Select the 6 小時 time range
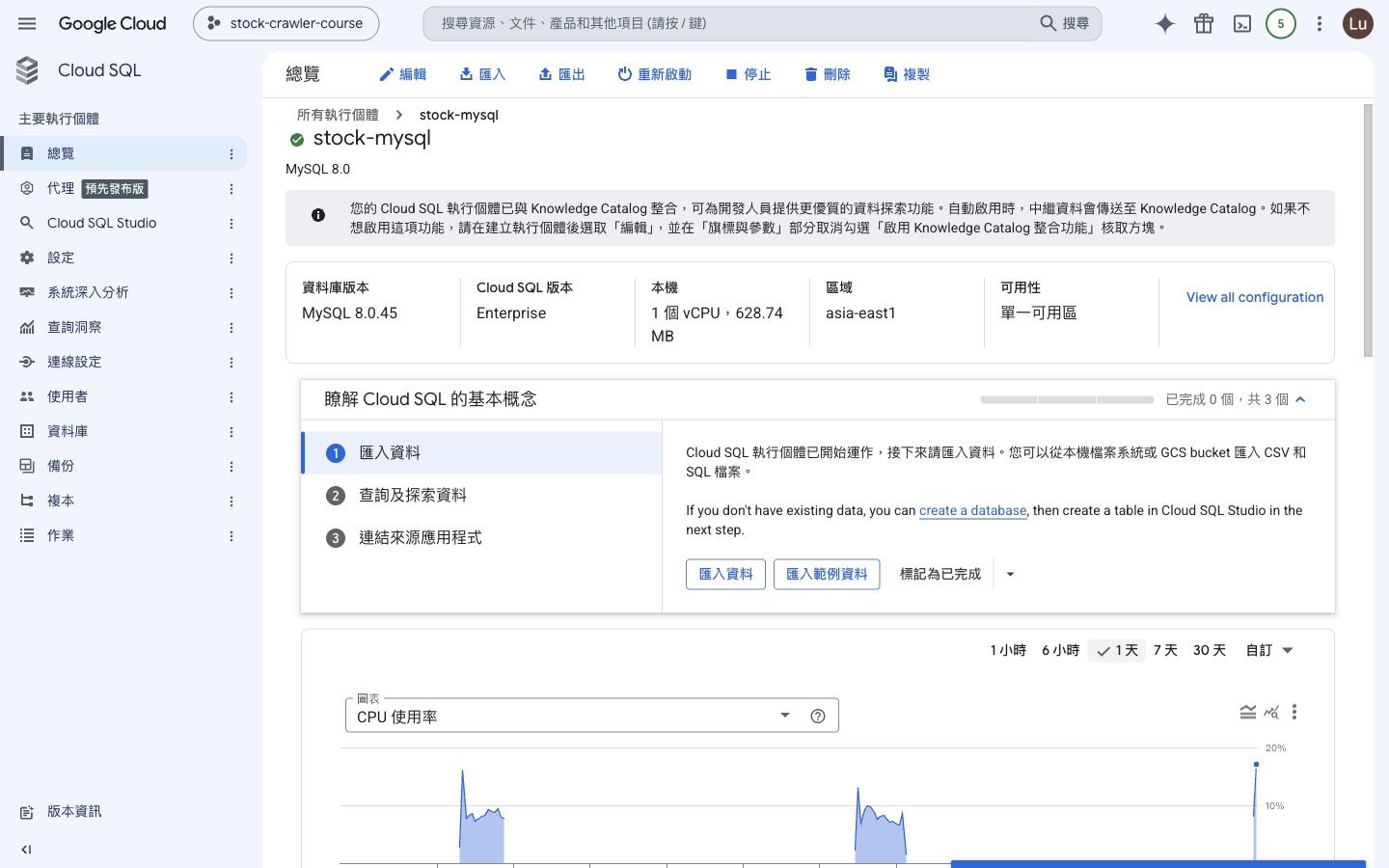 pyautogui.click(x=1060, y=650)
